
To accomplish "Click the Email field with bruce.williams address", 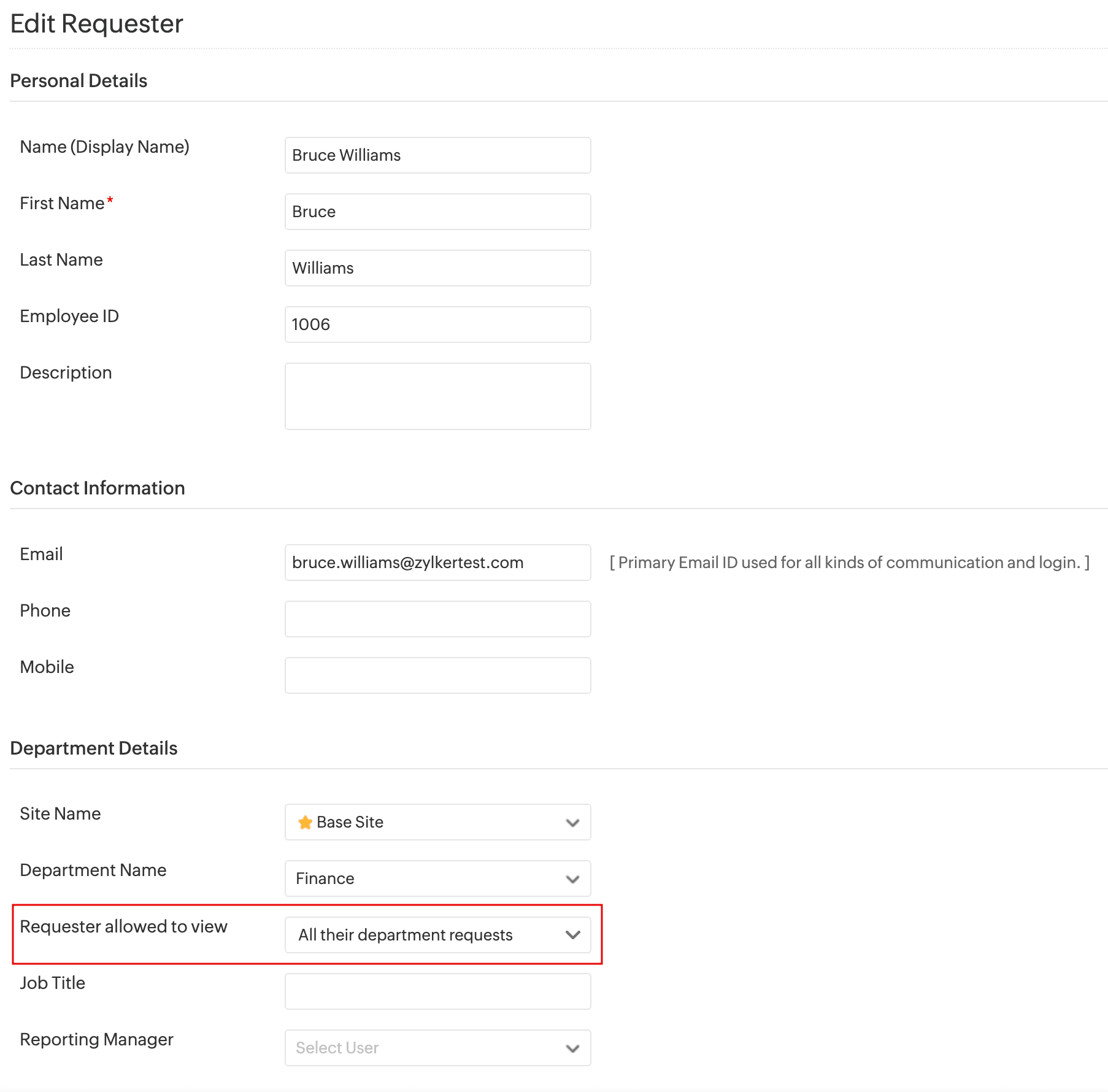I will (437, 563).
